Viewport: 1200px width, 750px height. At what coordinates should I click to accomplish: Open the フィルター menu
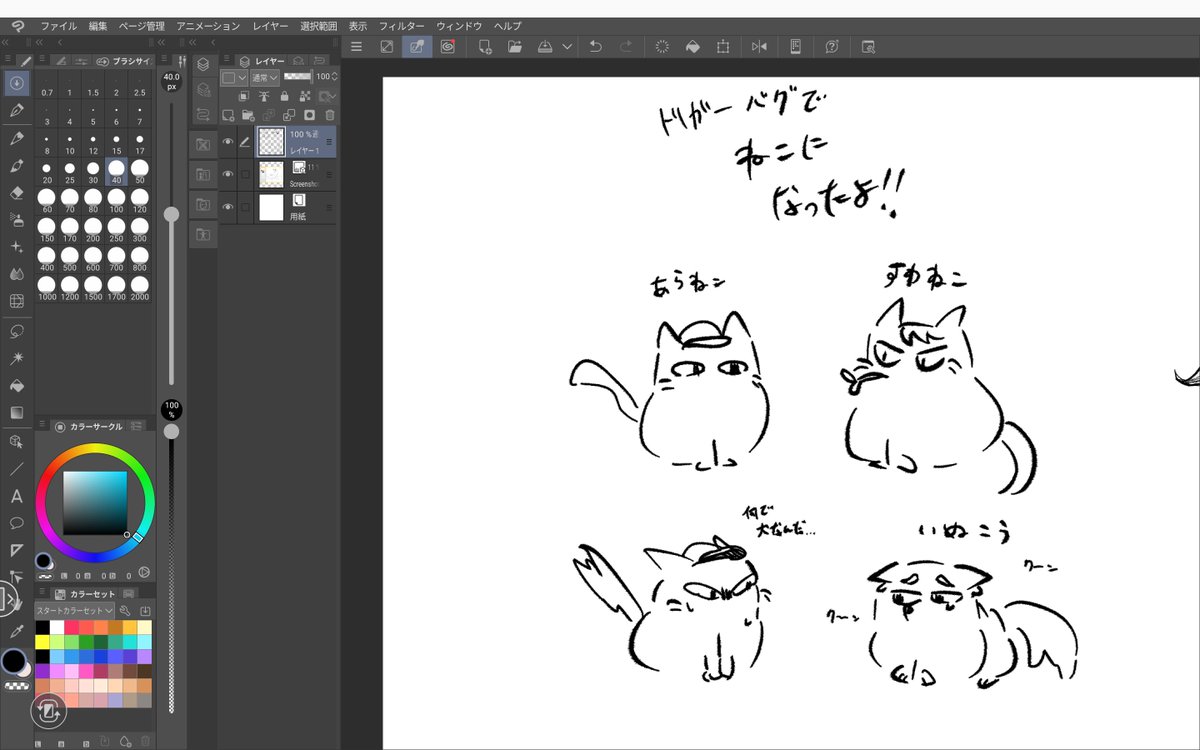pos(401,25)
